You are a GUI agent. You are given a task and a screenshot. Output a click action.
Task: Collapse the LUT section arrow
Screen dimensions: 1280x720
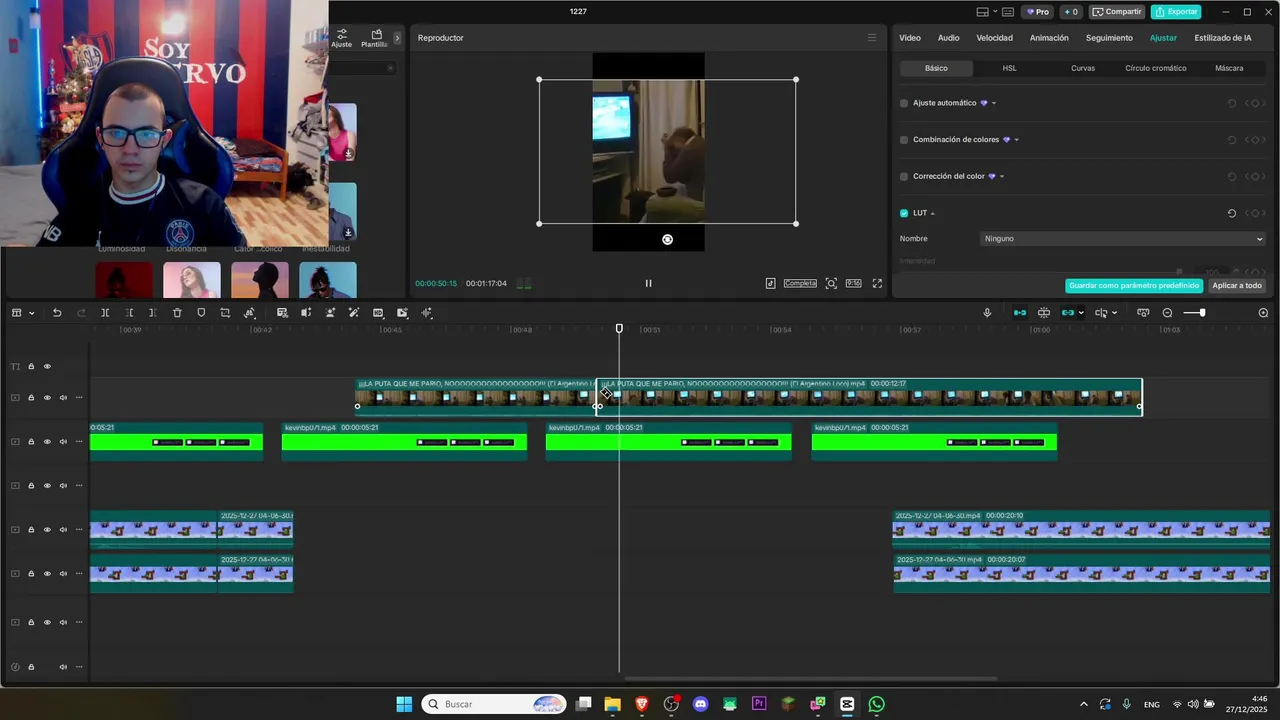933,213
